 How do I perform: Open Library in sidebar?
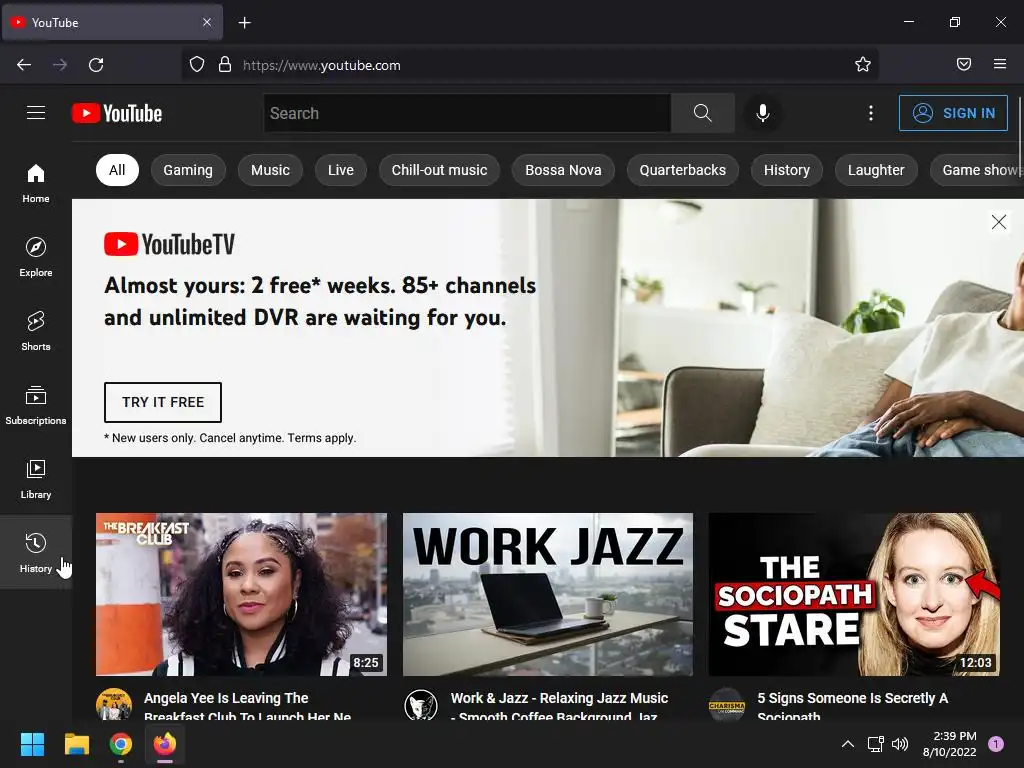tap(36, 479)
